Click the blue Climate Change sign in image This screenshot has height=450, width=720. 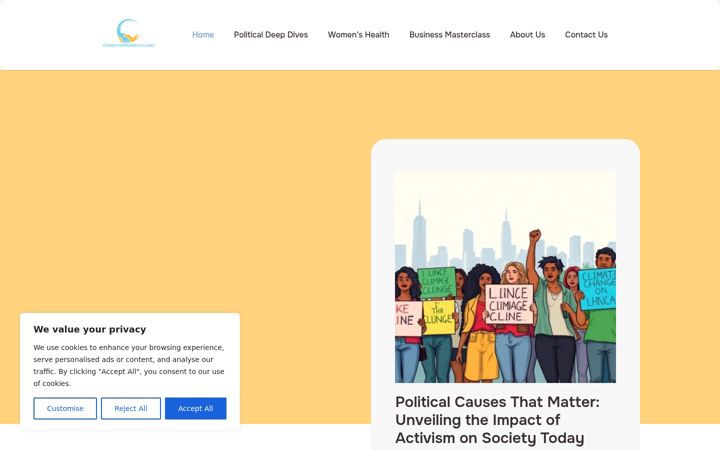[597, 289]
